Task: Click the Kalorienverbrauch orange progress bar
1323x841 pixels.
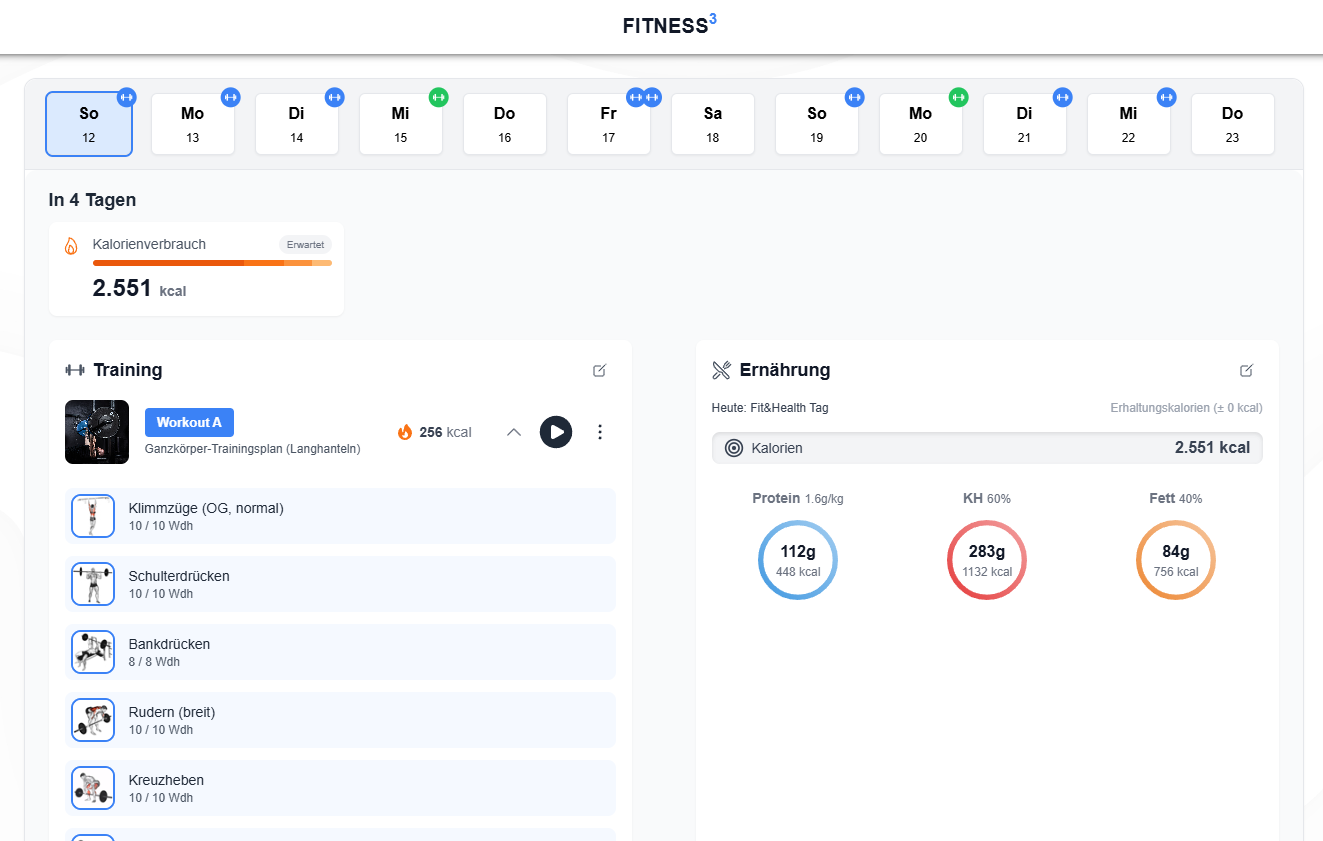Action: pyautogui.click(x=212, y=263)
